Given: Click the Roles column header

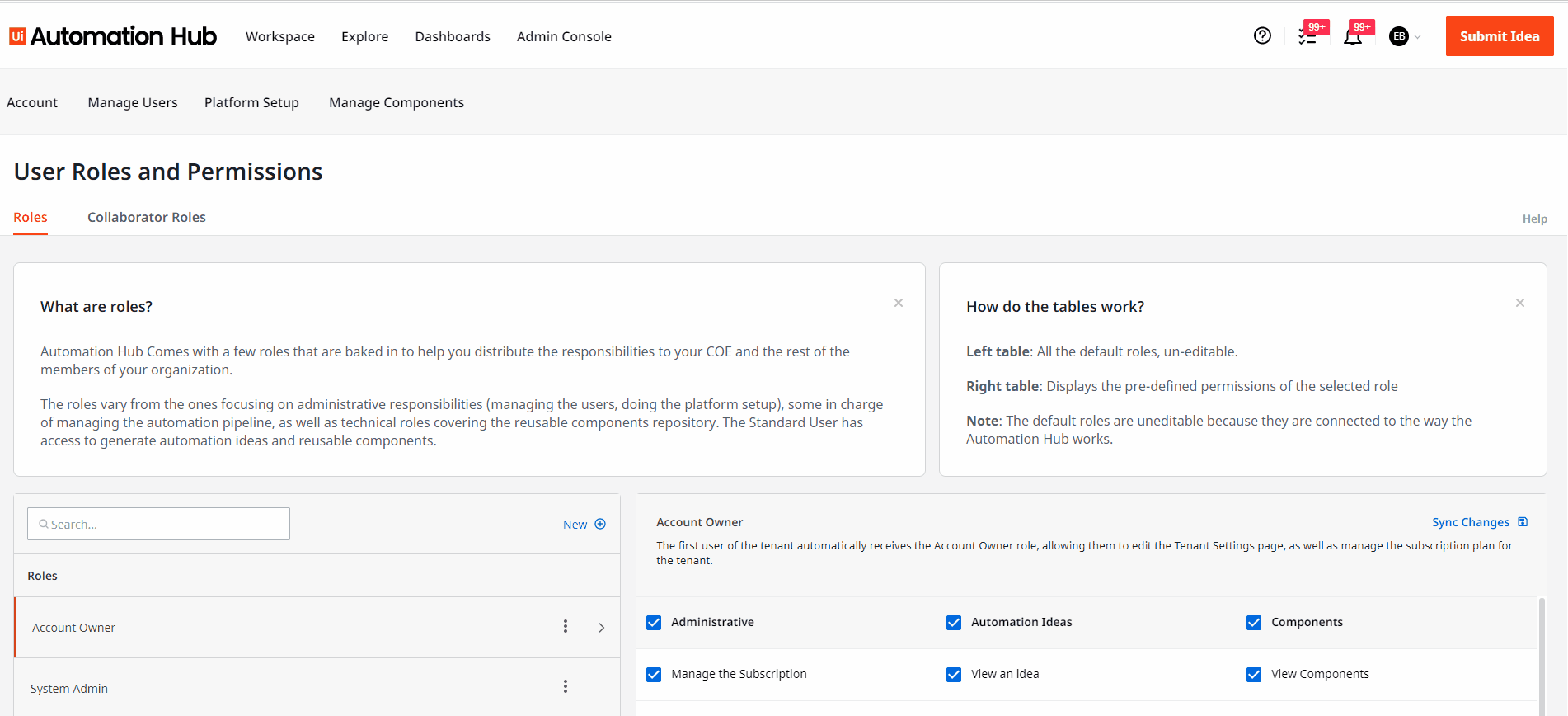Looking at the screenshot, I should (42, 576).
